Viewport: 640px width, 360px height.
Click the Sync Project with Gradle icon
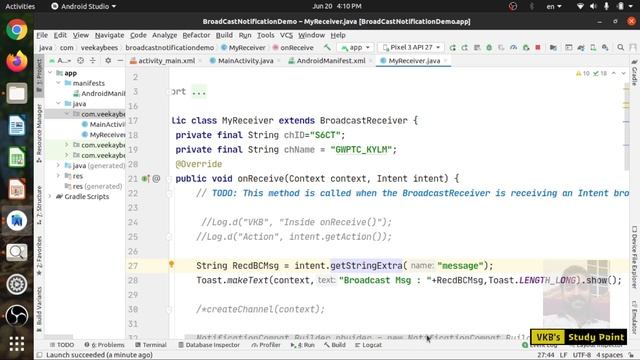coord(581,47)
